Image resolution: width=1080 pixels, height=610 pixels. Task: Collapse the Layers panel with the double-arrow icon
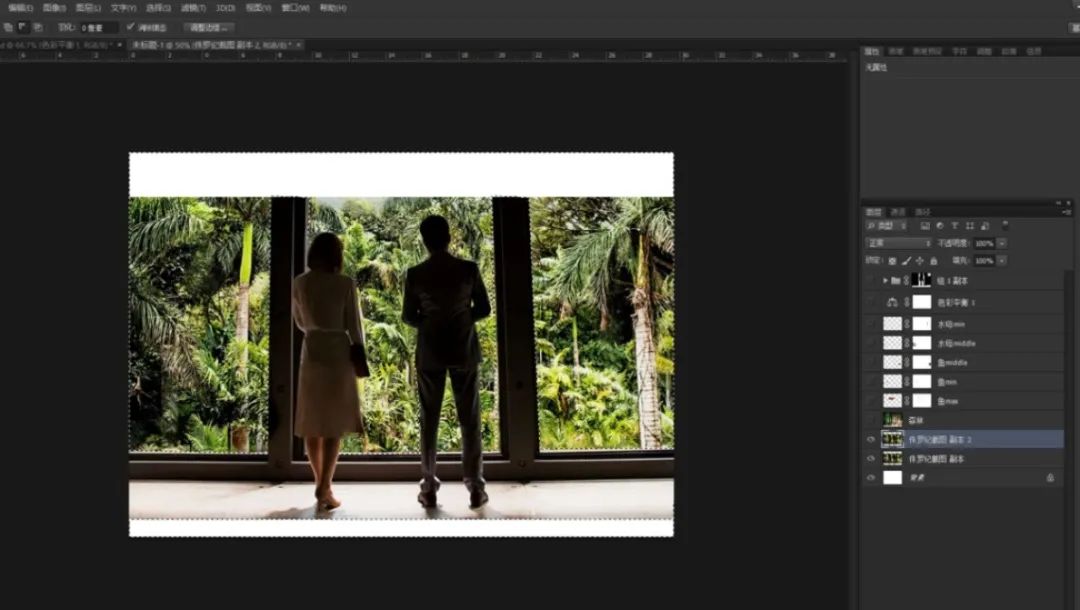click(x=1059, y=203)
